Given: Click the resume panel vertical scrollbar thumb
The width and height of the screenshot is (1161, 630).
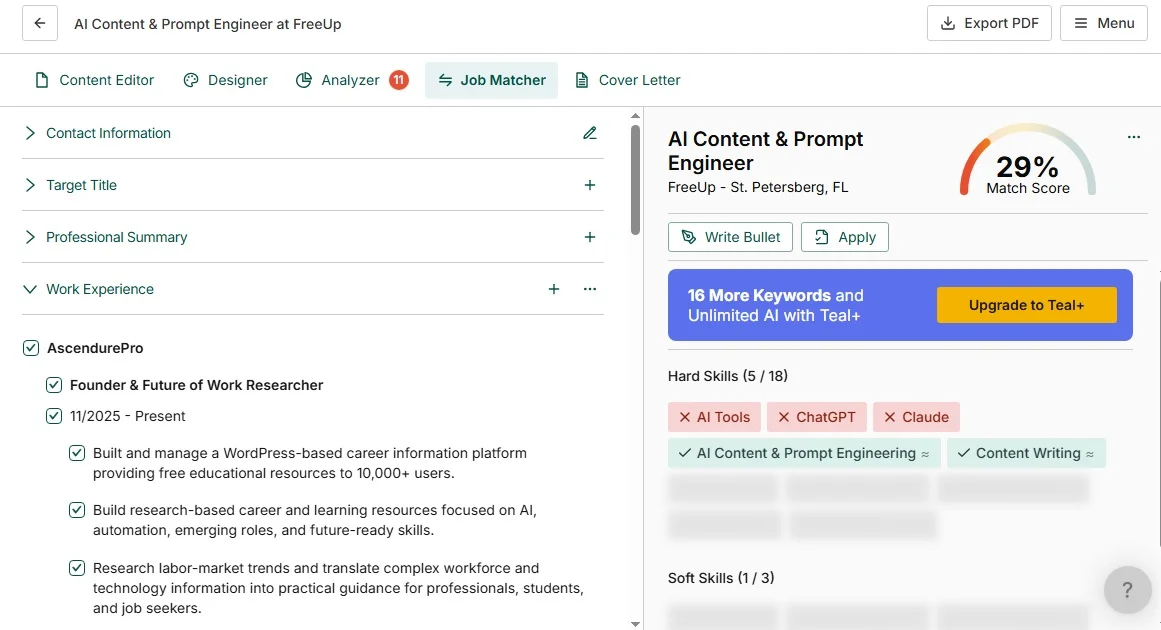Looking at the screenshot, I should pos(635,180).
